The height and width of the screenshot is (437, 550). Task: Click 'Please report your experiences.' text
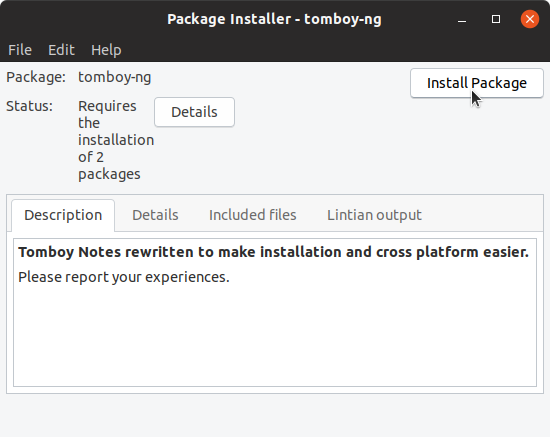tap(124, 277)
